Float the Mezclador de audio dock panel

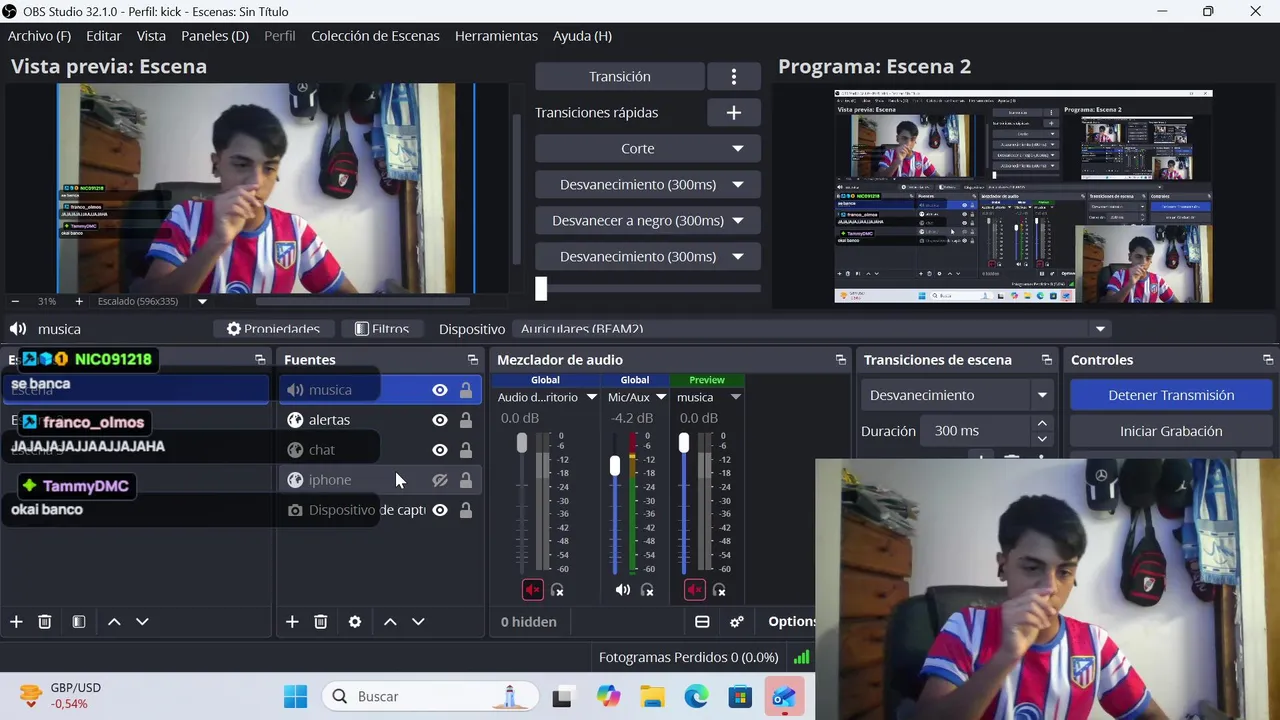click(x=841, y=360)
